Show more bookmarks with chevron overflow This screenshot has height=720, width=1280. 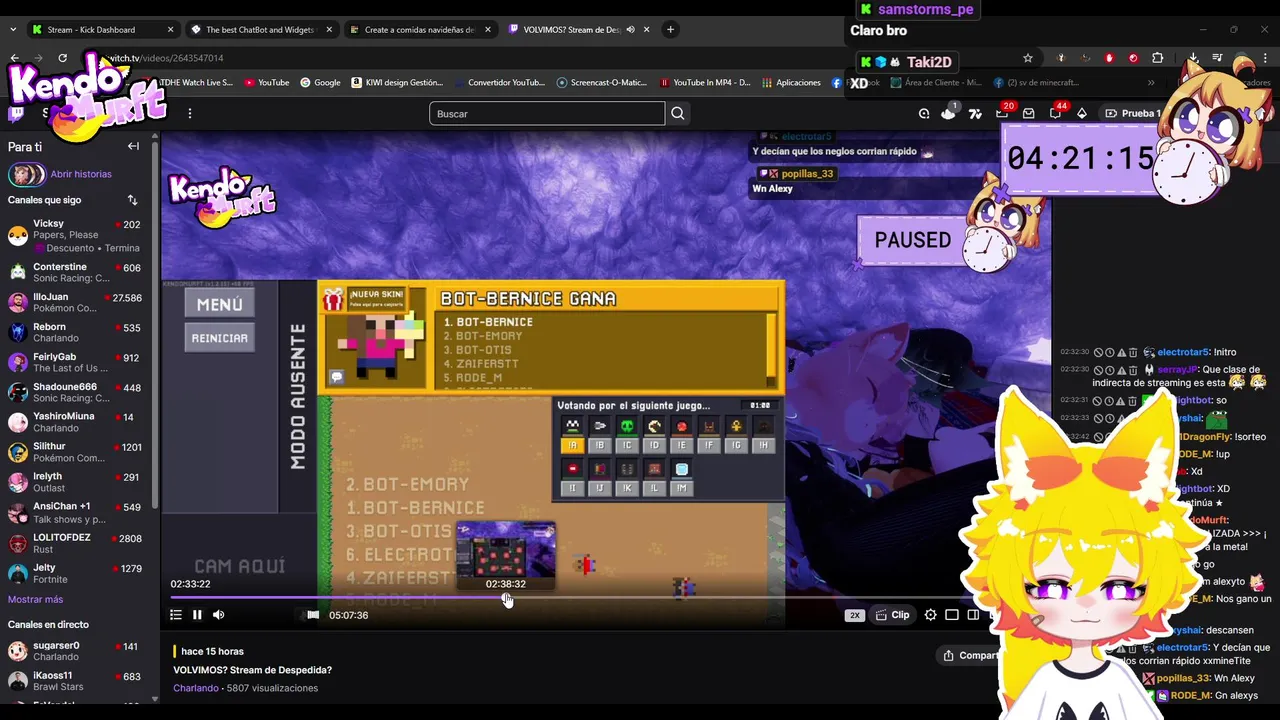(x=1151, y=83)
